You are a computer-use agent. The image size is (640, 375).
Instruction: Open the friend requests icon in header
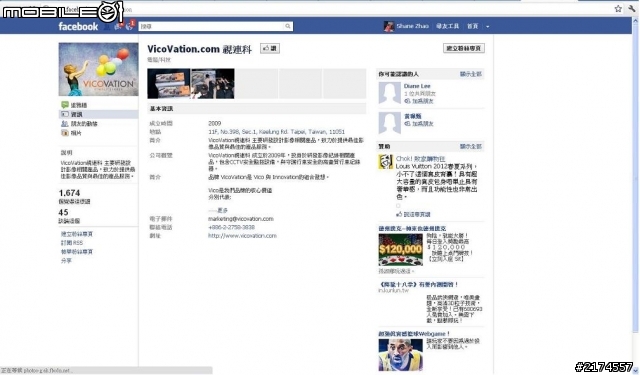tap(107, 27)
